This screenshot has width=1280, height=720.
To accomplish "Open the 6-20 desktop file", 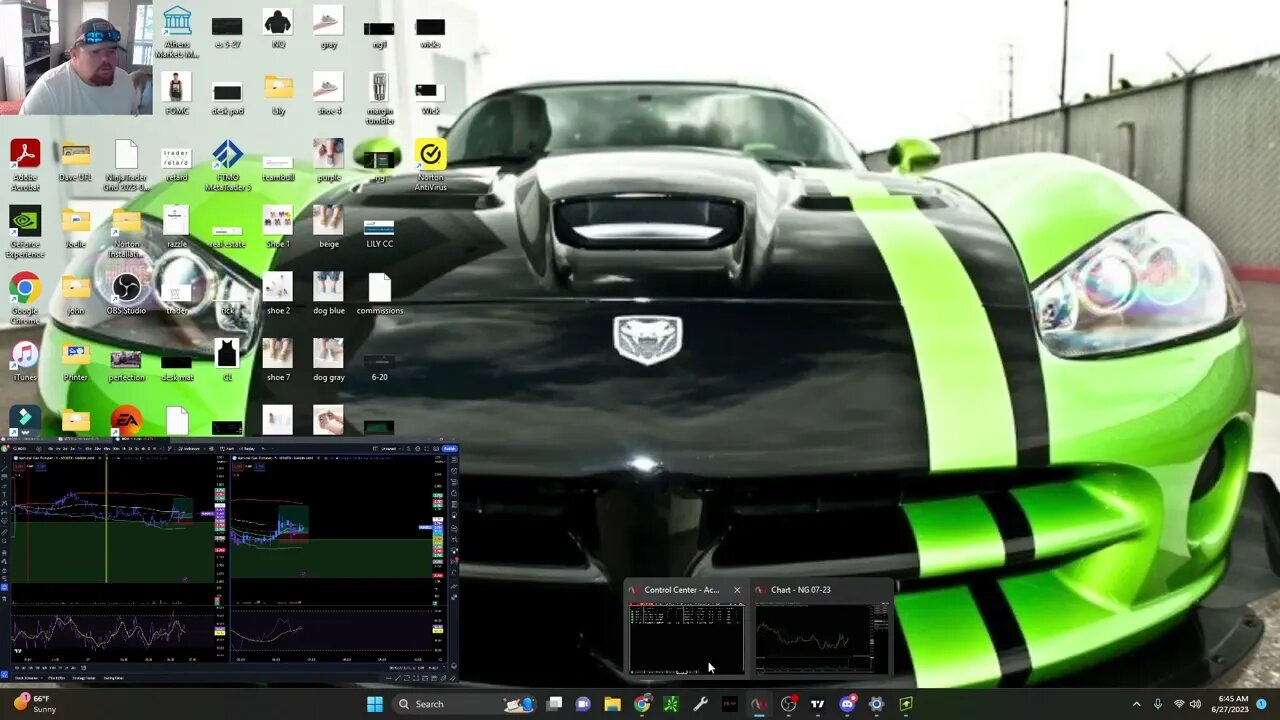I will (379, 368).
